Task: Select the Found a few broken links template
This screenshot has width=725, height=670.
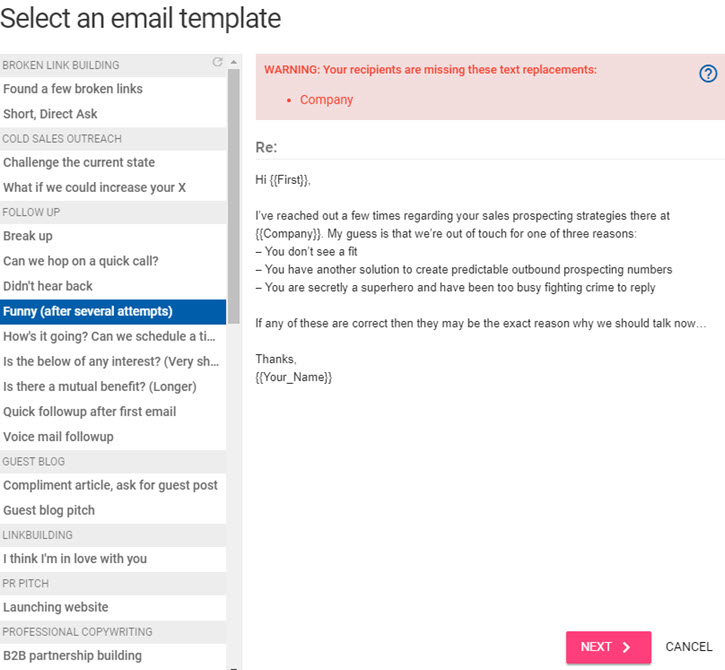Action: click(x=113, y=89)
